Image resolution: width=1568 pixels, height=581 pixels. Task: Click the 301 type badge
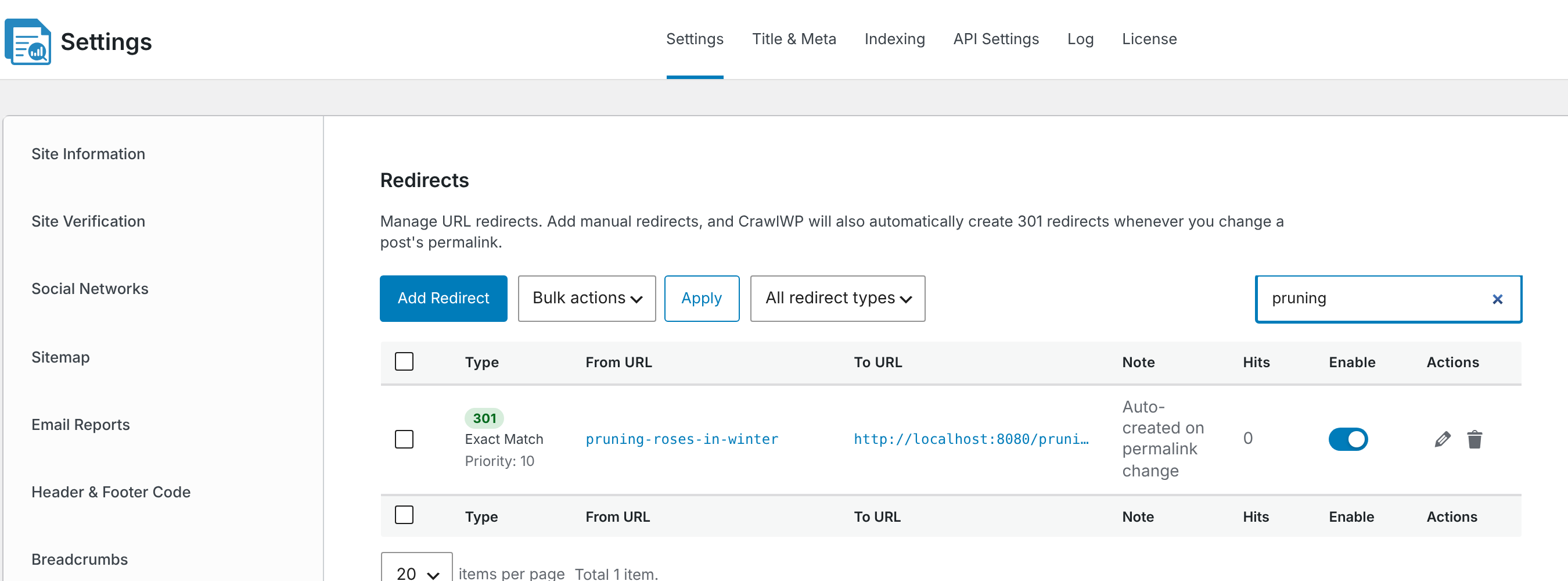coord(484,418)
